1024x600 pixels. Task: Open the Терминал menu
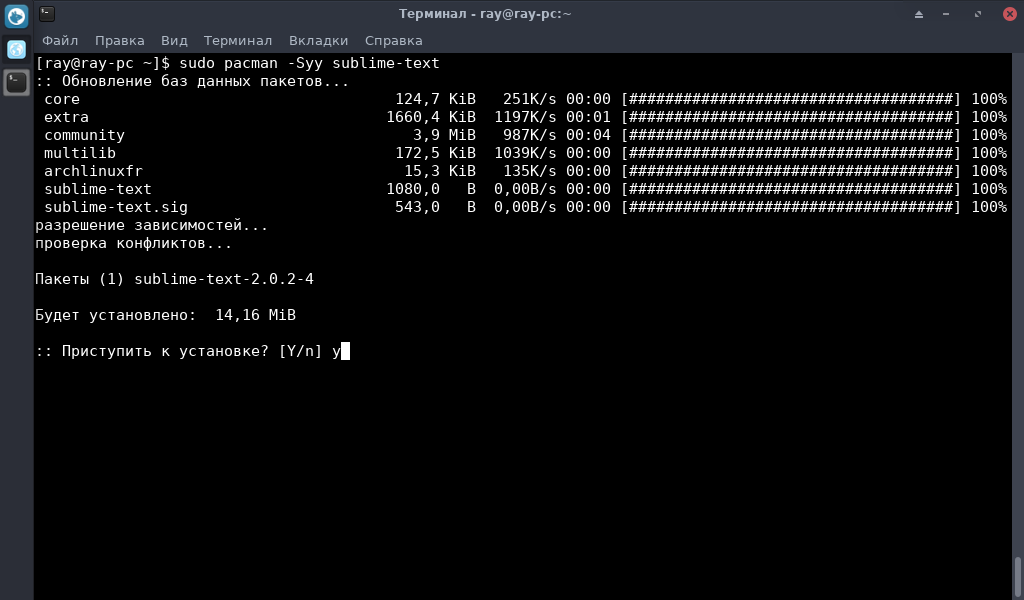pos(238,41)
